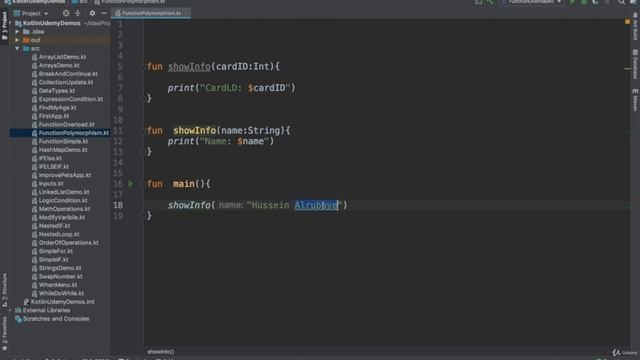Click the highlighted Alrubaye string in line 18
The image size is (640, 360).
tap(316, 205)
